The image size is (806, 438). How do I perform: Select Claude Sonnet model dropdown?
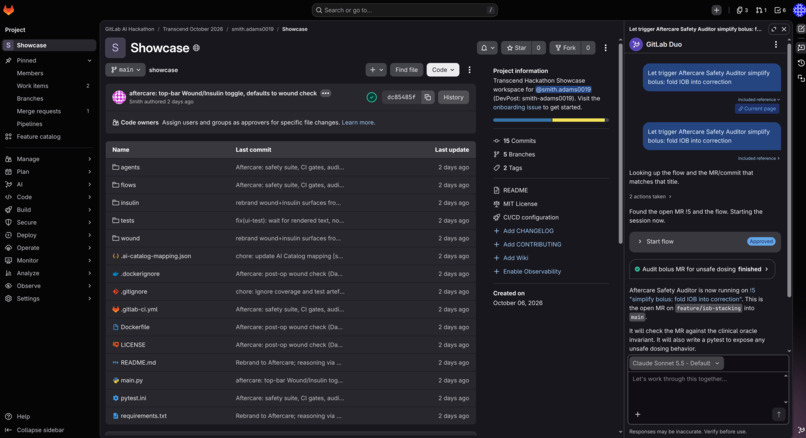click(x=676, y=363)
